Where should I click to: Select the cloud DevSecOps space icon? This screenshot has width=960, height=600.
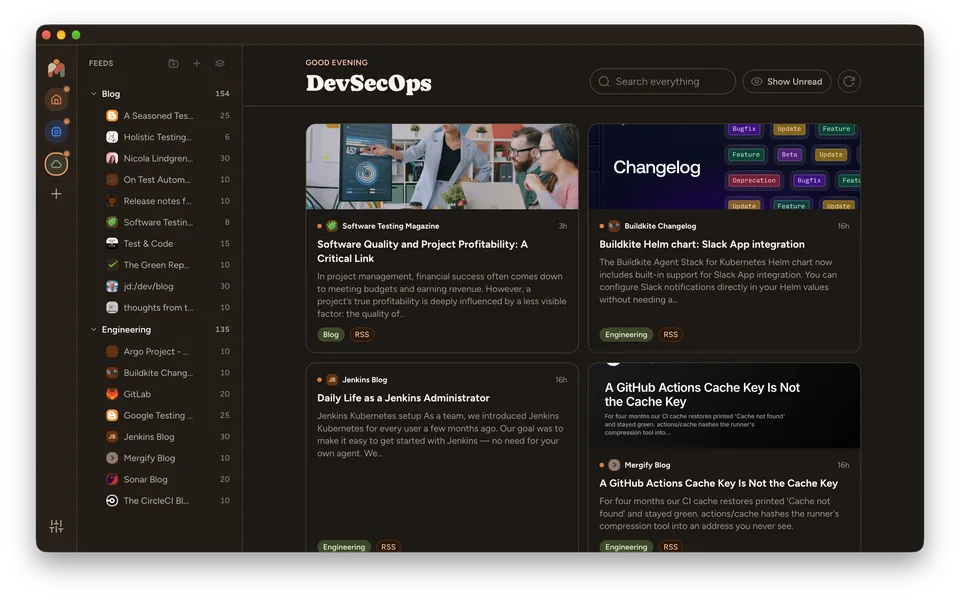tap(56, 164)
